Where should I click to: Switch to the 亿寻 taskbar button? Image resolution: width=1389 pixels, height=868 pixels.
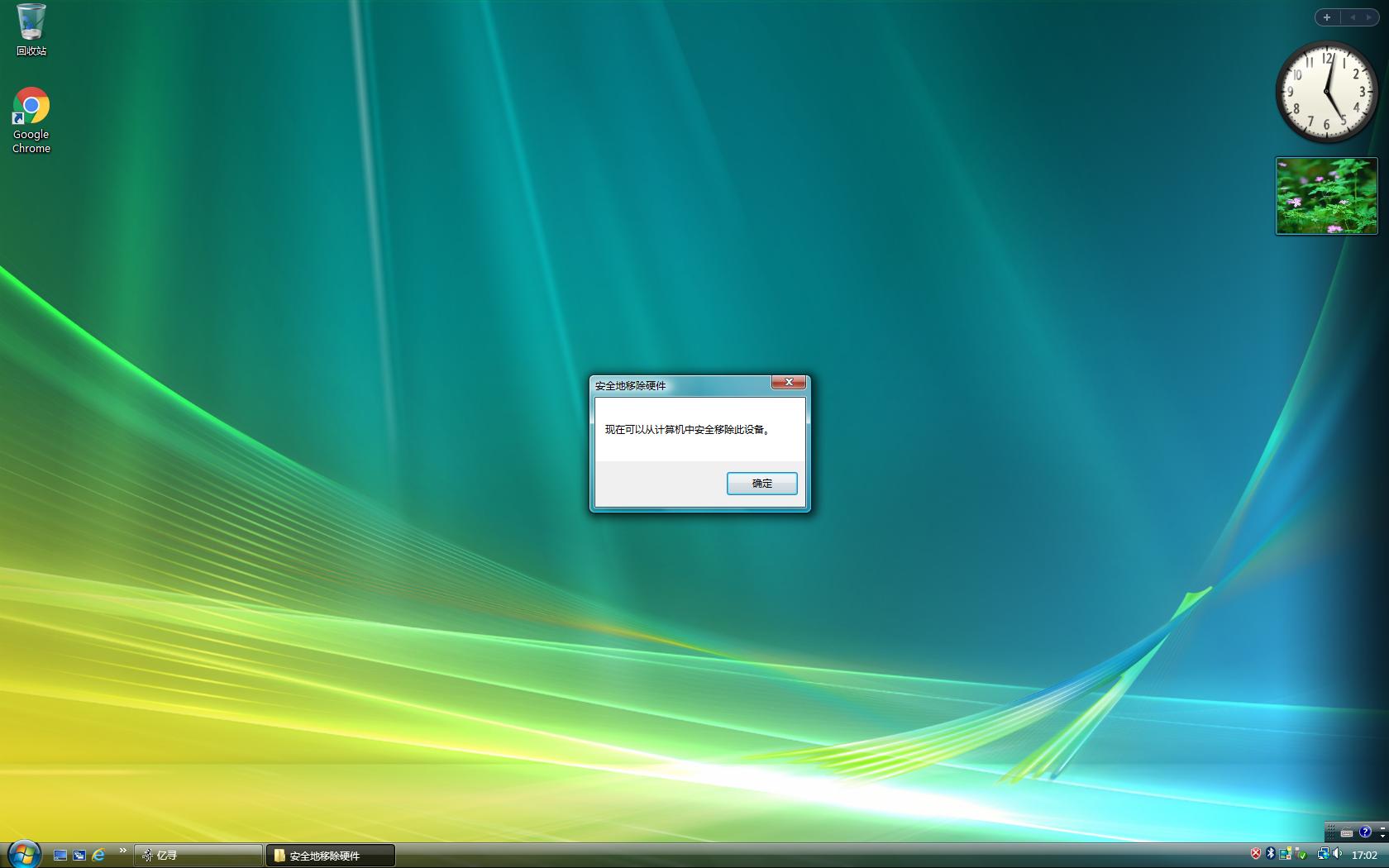pos(198,856)
